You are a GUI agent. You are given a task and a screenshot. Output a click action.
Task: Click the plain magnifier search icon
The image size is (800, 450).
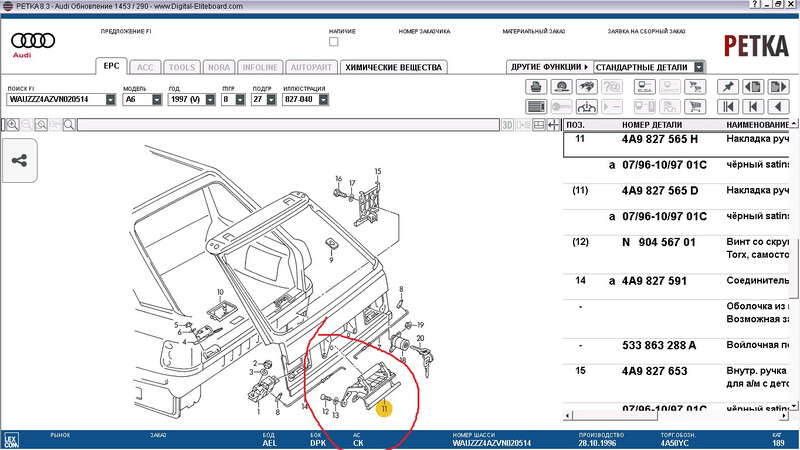tap(69, 124)
